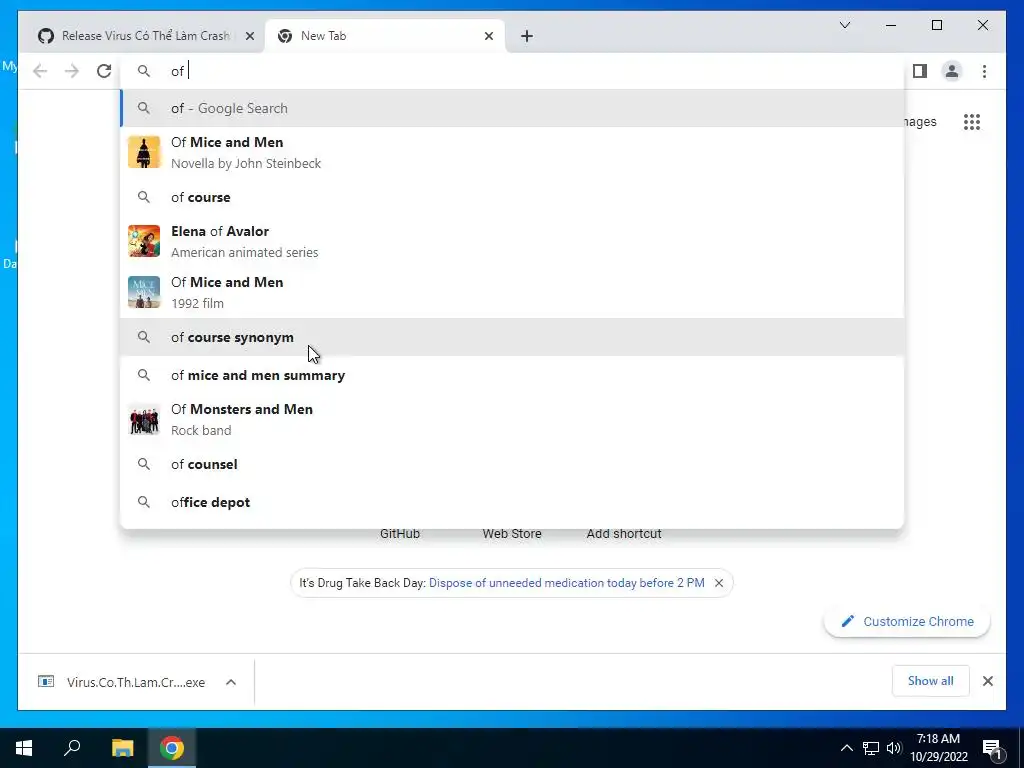Open the Web Store shortcut

512,534
